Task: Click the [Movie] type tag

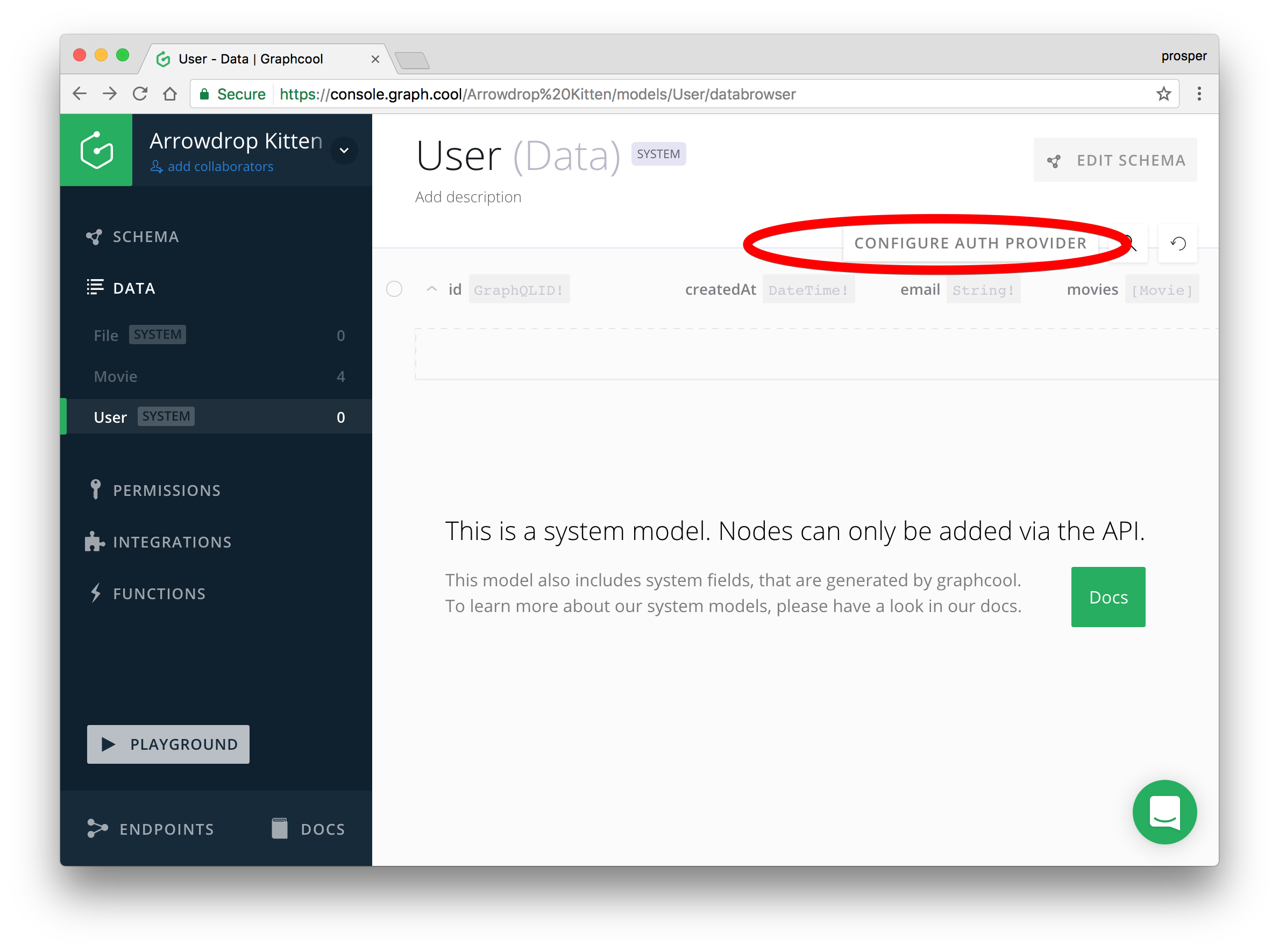Action: coord(1162,289)
